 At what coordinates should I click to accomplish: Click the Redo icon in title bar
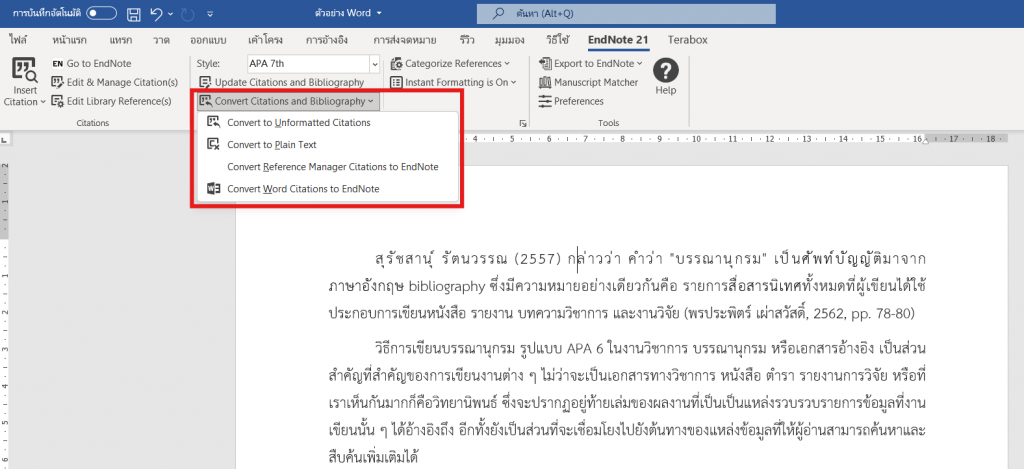coord(188,13)
